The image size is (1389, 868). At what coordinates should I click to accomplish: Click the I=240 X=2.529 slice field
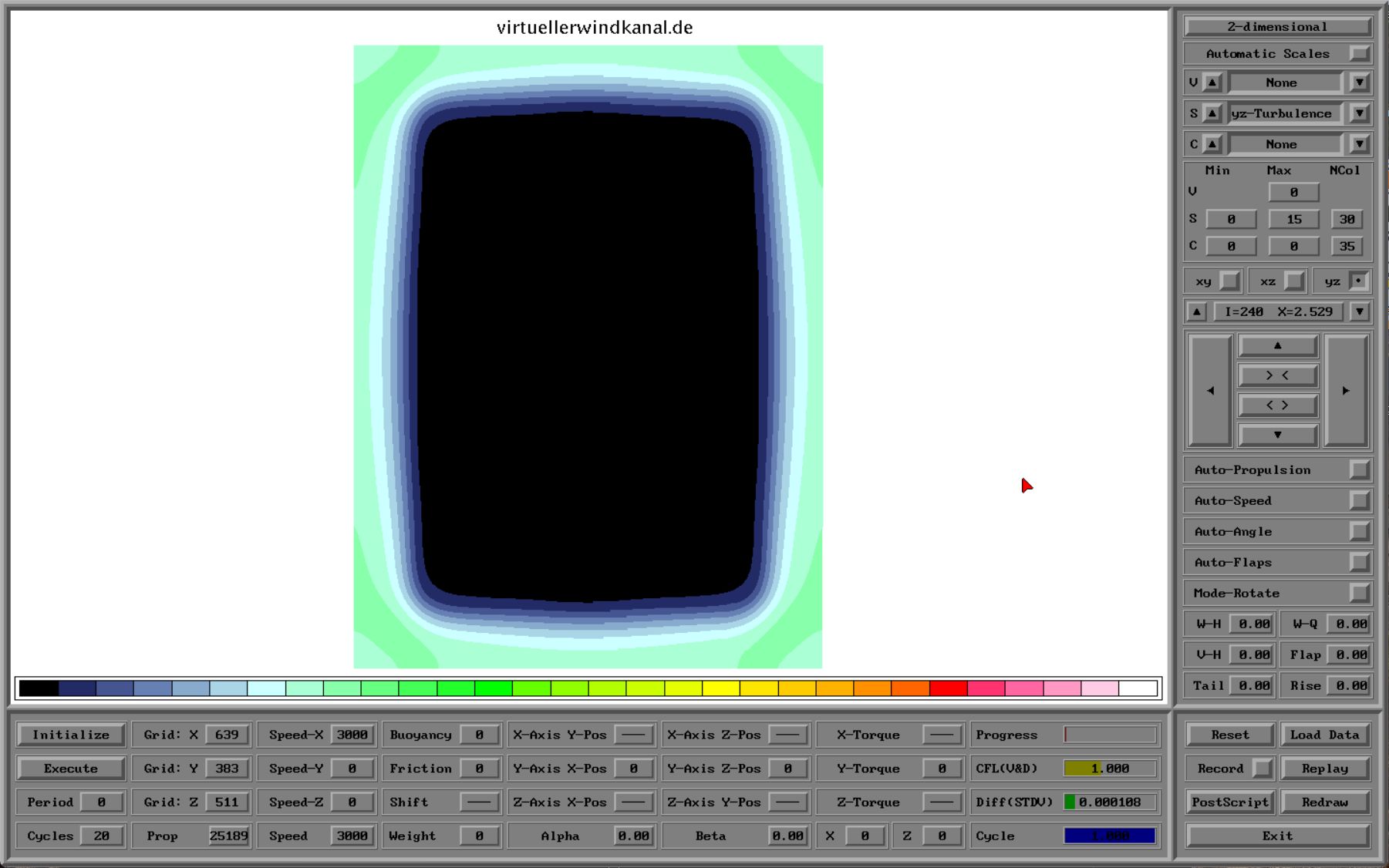pyautogui.click(x=1278, y=311)
